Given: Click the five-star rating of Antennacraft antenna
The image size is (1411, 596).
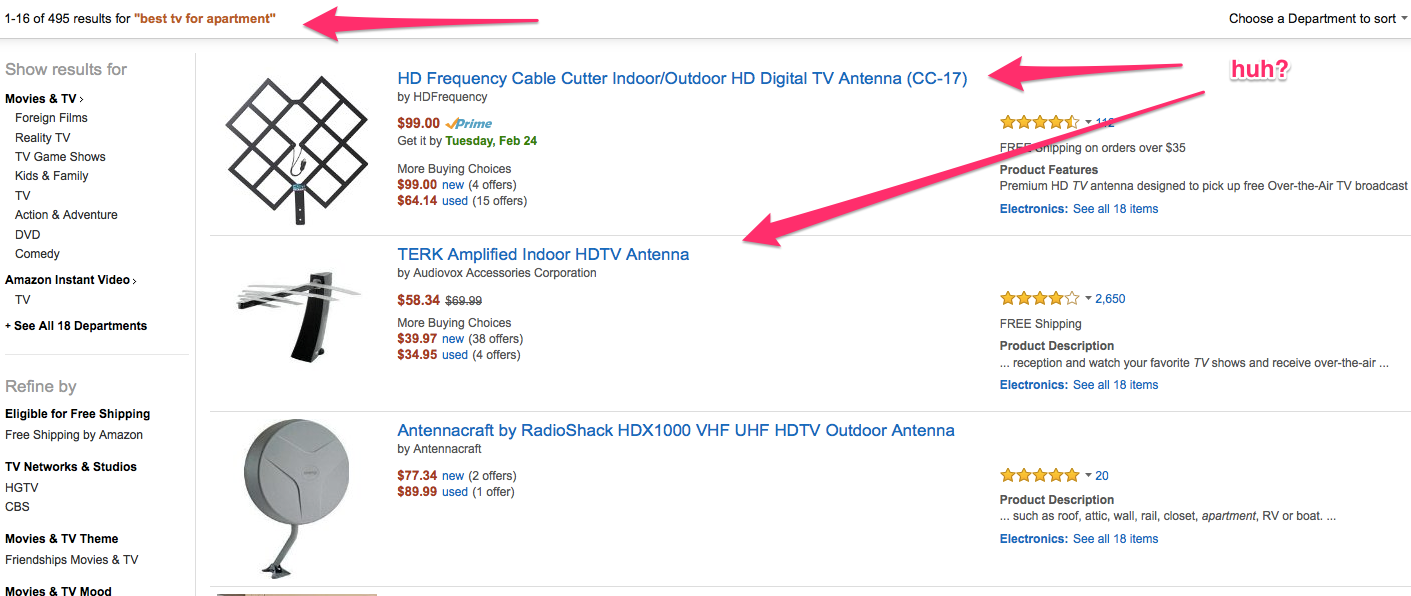Looking at the screenshot, I should point(1040,475).
